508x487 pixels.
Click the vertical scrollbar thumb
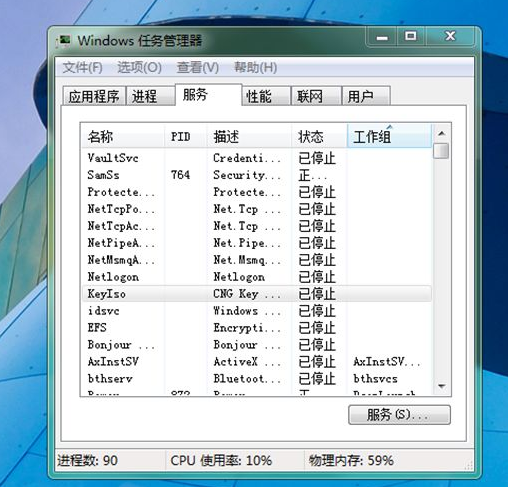442,151
